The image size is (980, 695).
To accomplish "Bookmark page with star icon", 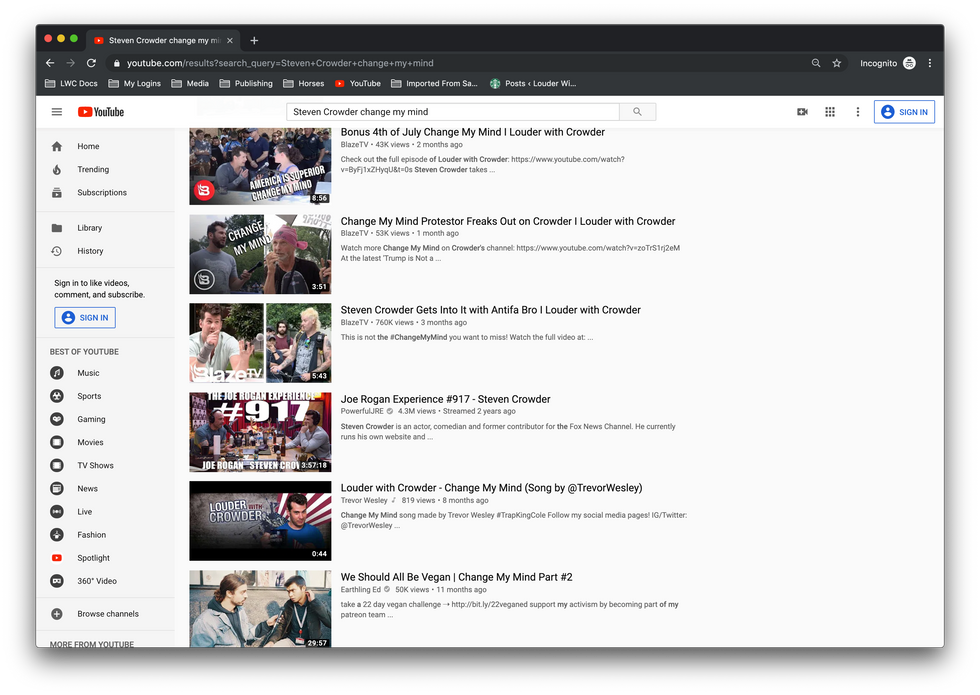I will (x=836, y=63).
